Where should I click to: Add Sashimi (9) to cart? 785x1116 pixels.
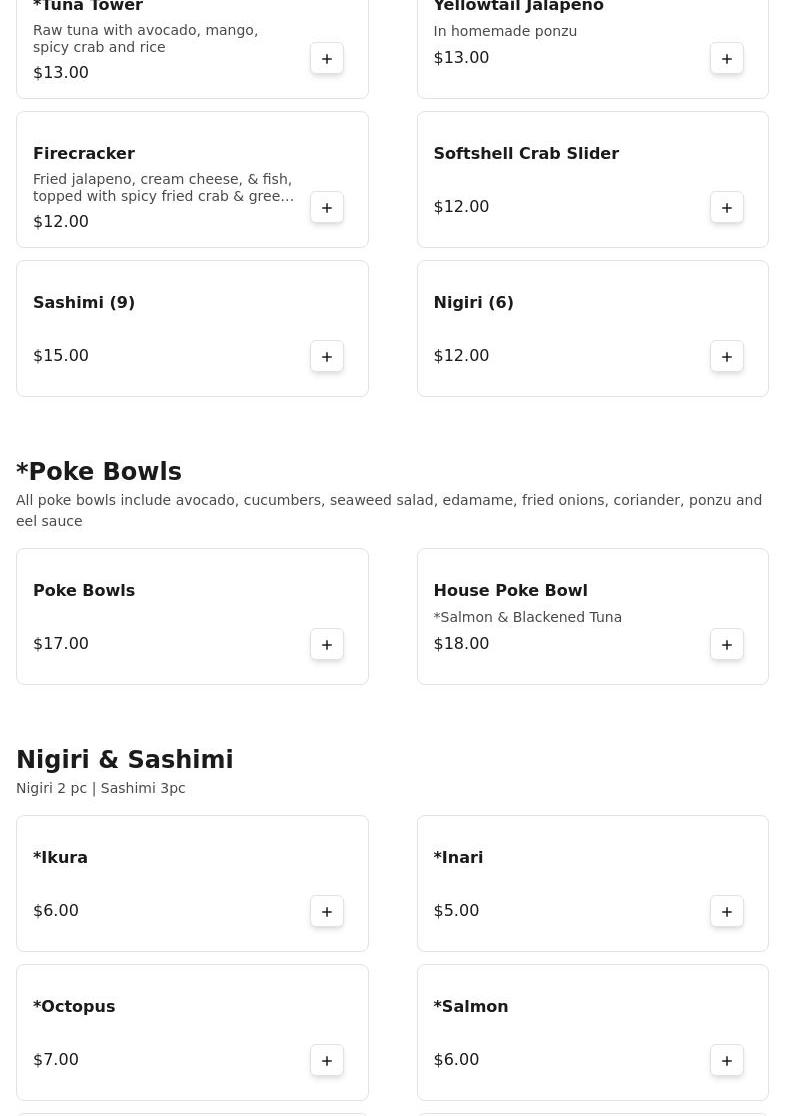[x=327, y=357]
